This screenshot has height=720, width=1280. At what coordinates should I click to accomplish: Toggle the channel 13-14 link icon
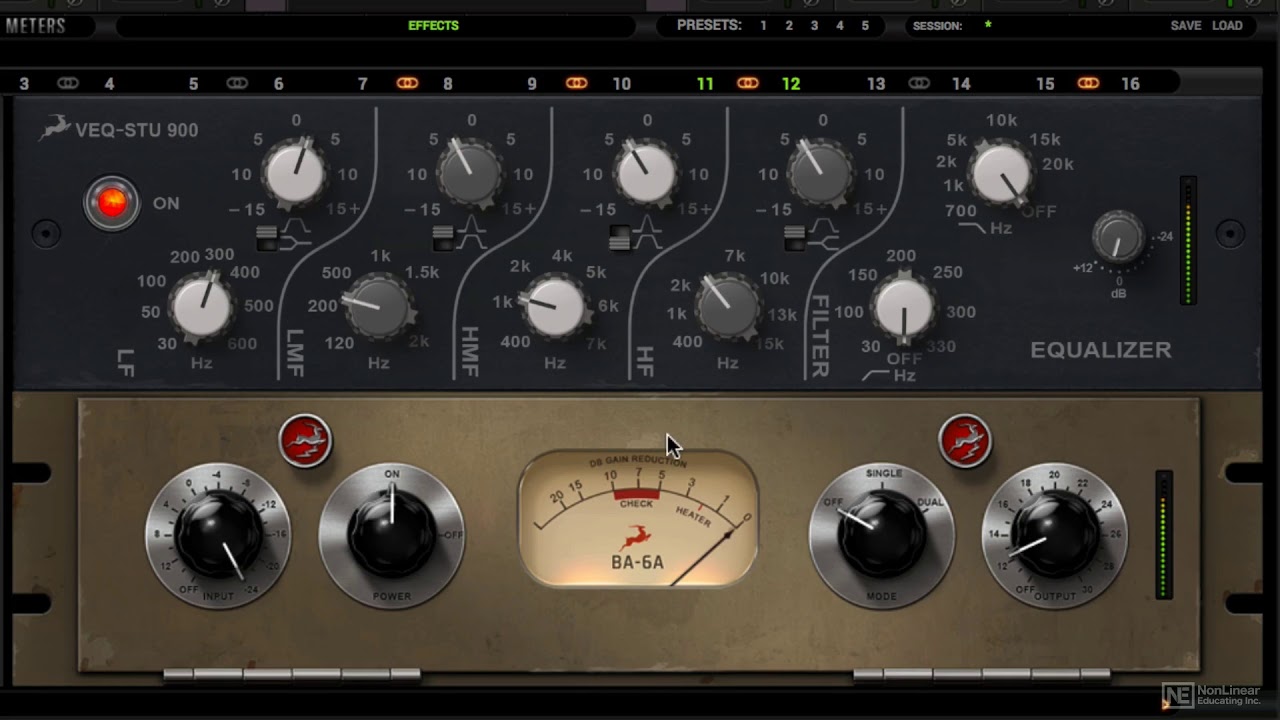pos(918,83)
